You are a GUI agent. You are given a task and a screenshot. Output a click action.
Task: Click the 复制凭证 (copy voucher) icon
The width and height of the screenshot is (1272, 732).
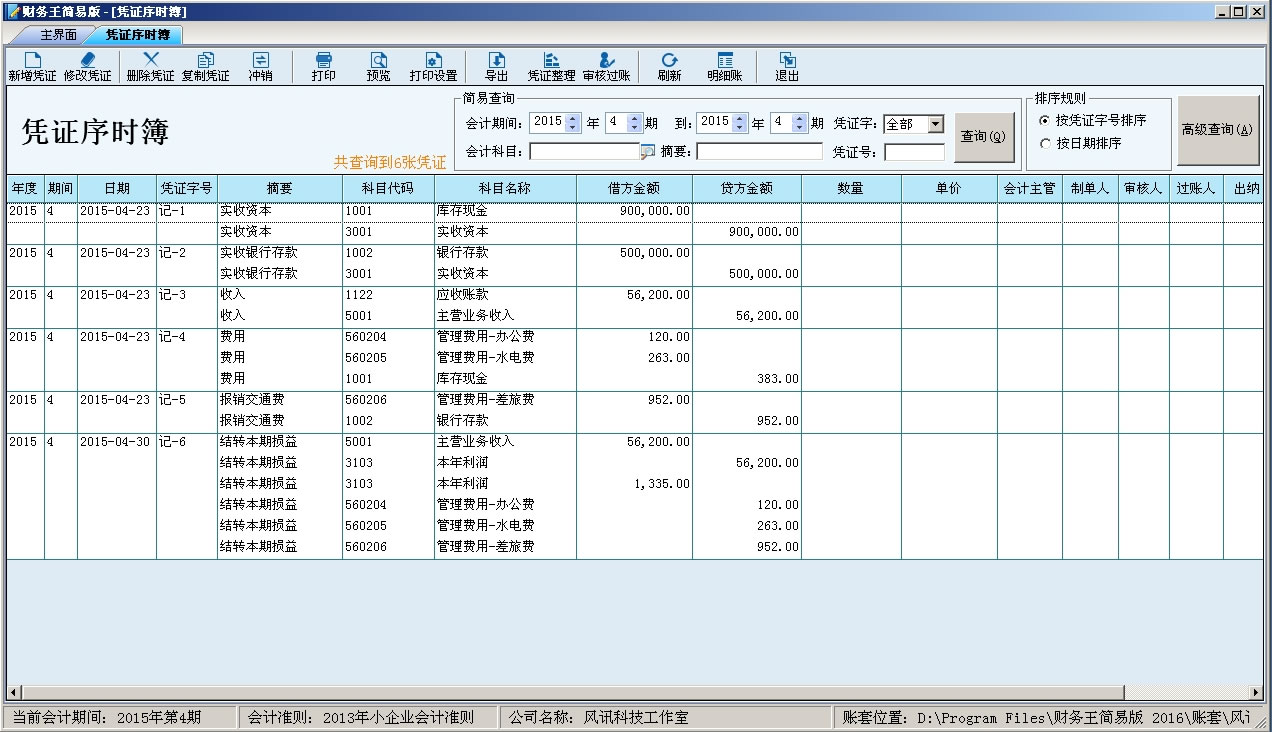point(205,67)
